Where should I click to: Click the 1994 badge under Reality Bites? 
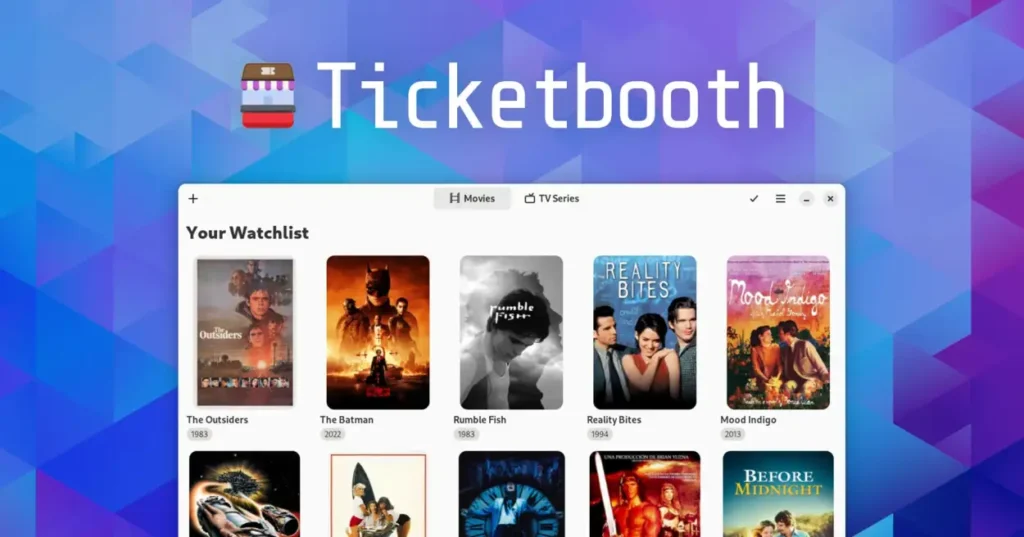600,434
